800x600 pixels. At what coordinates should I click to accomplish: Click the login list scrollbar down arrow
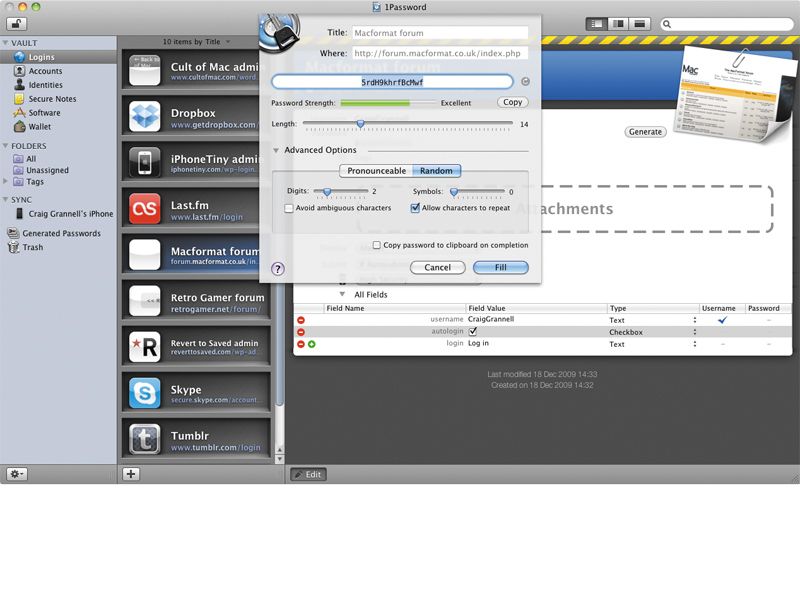[x=279, y=459]
